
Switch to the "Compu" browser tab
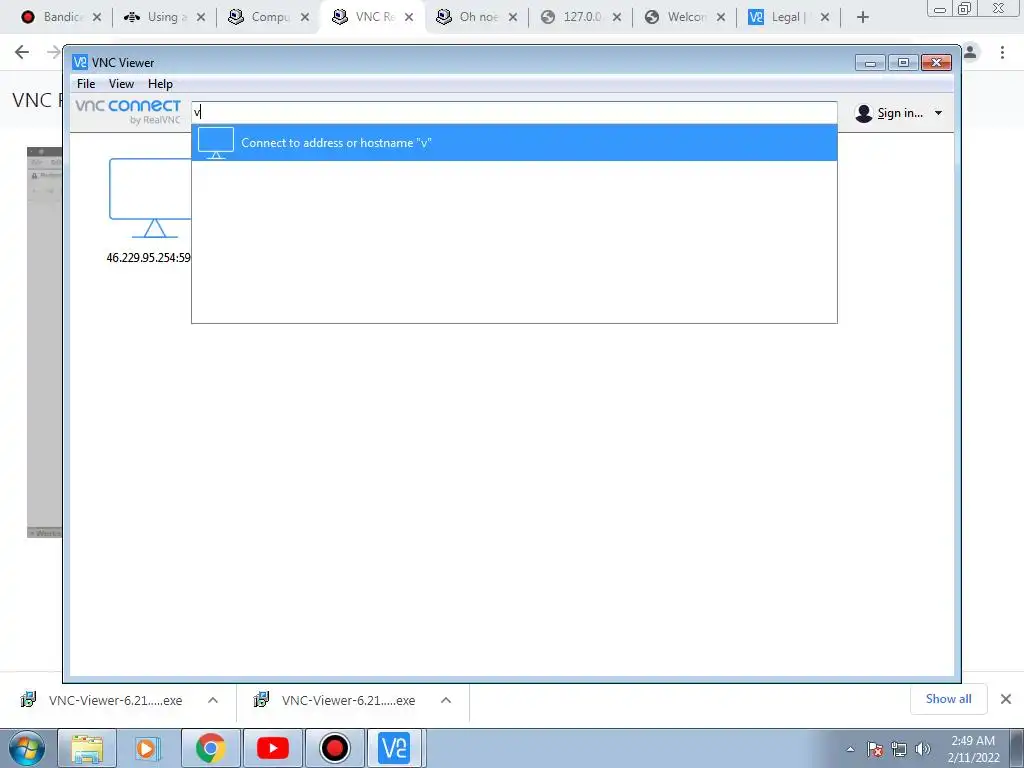[261, 17]
